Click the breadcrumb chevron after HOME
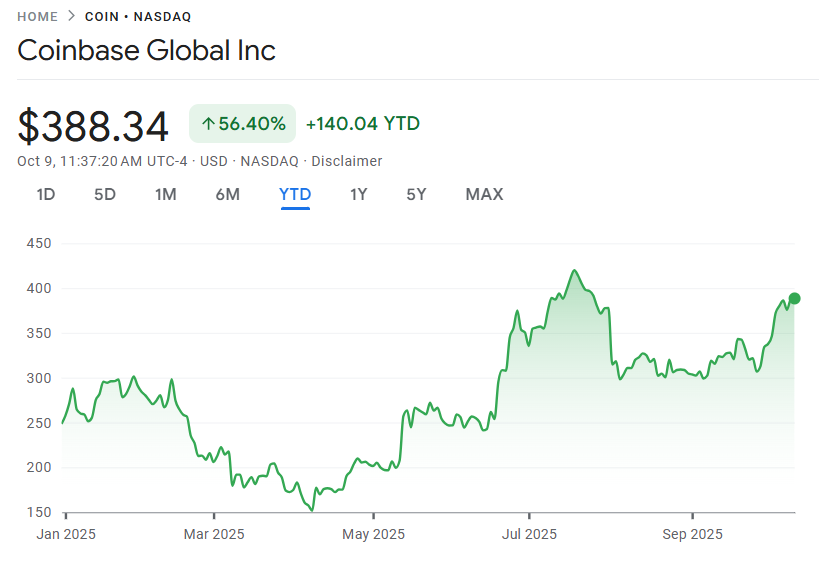This screenshot has height=562, width=819. 71,17
